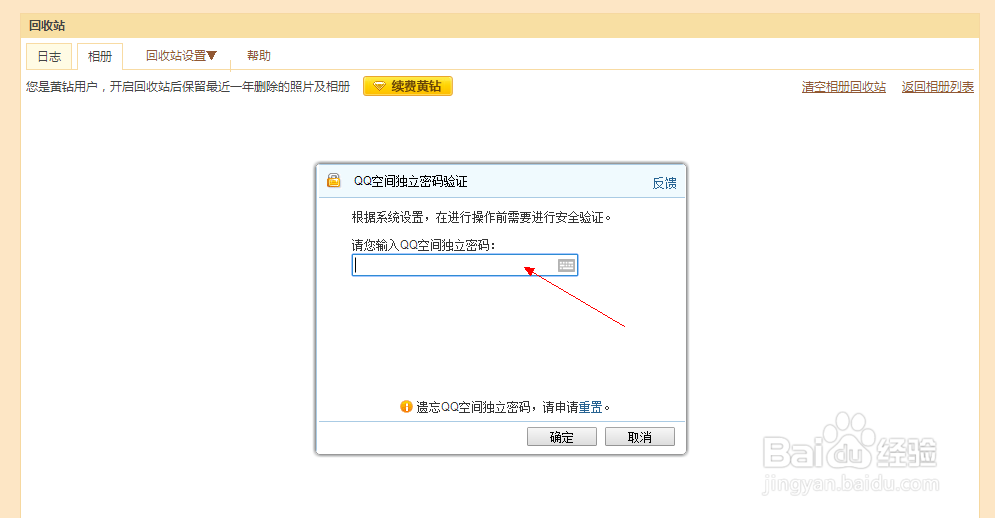995x518 pixels.
Task: Expand the 回收站设置 dropdown menu
Action: [181, 56]
